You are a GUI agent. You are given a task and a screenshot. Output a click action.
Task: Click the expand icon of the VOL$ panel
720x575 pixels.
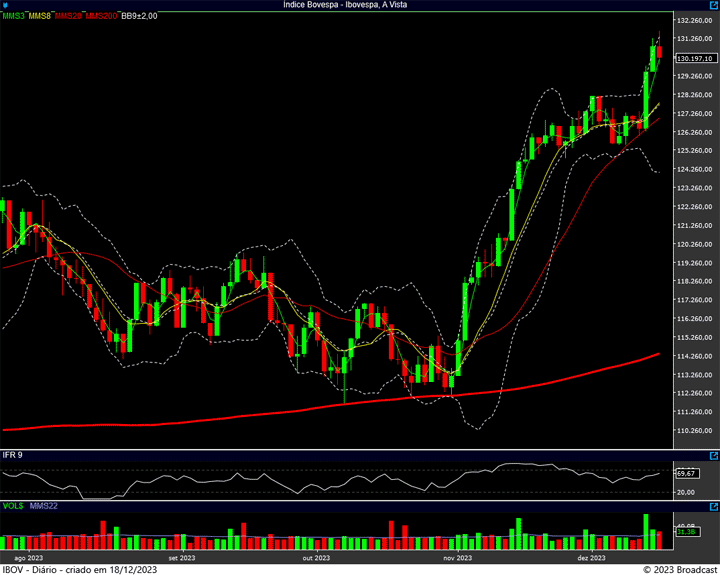pos(712,507)
